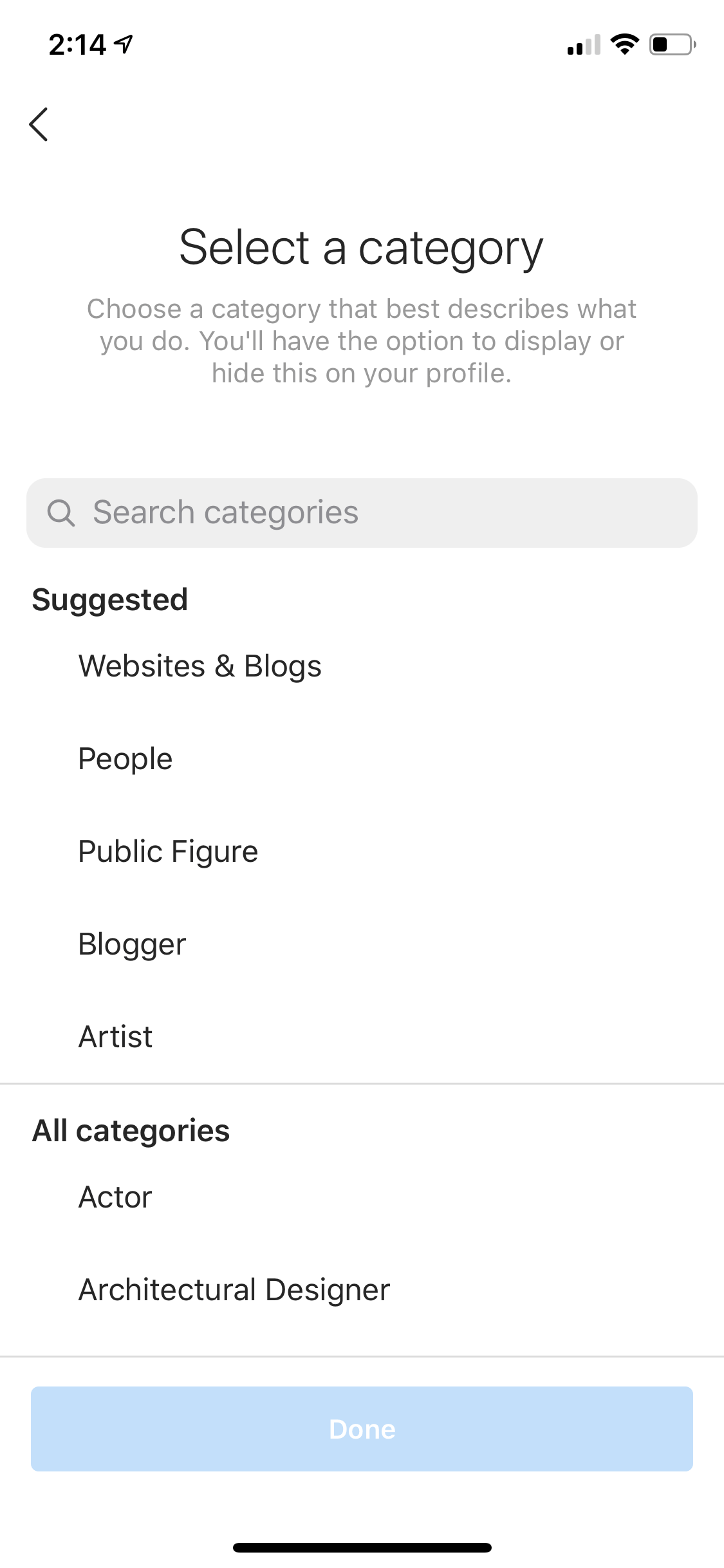724x1568 pixels.
Task: Choose the Architectural Designer category
Action: coord(234,1290)
